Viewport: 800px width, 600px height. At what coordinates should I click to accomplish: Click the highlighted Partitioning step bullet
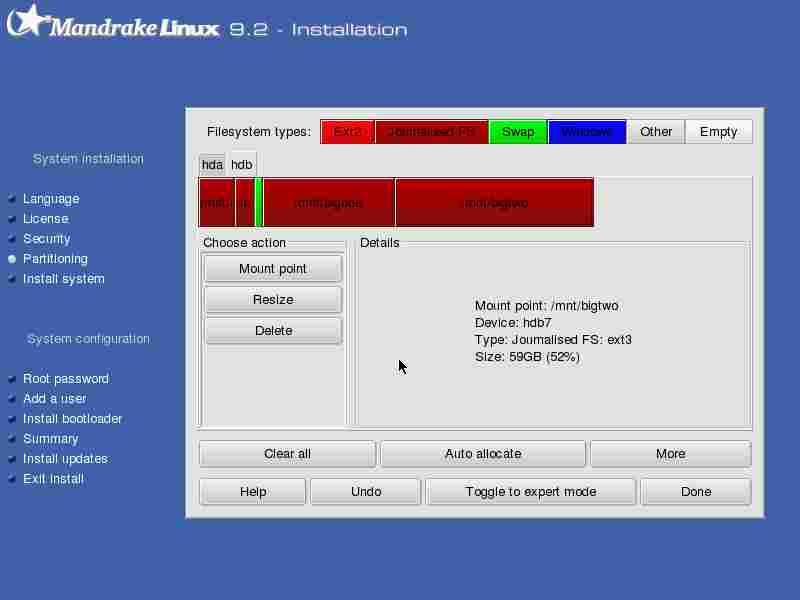pos(12,259)
